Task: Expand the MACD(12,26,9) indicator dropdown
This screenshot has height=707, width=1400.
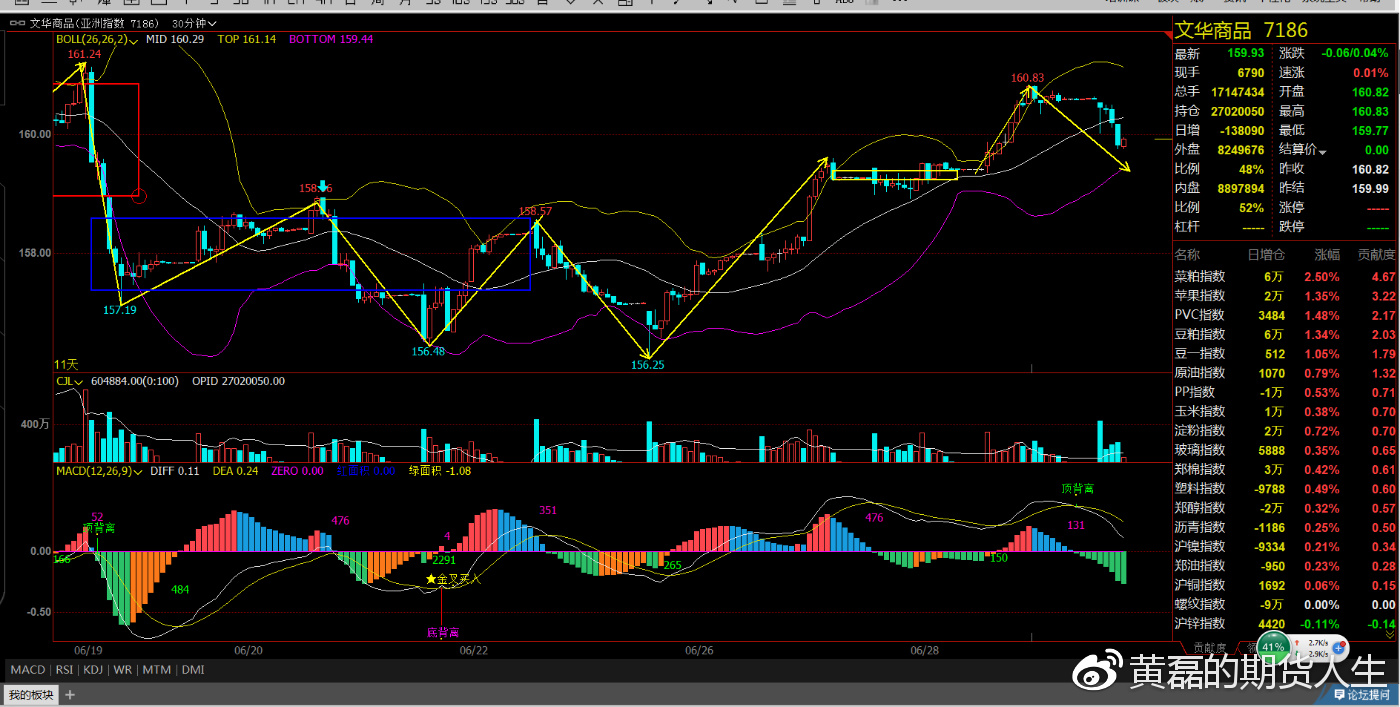Action: click(x=99, y=470)
